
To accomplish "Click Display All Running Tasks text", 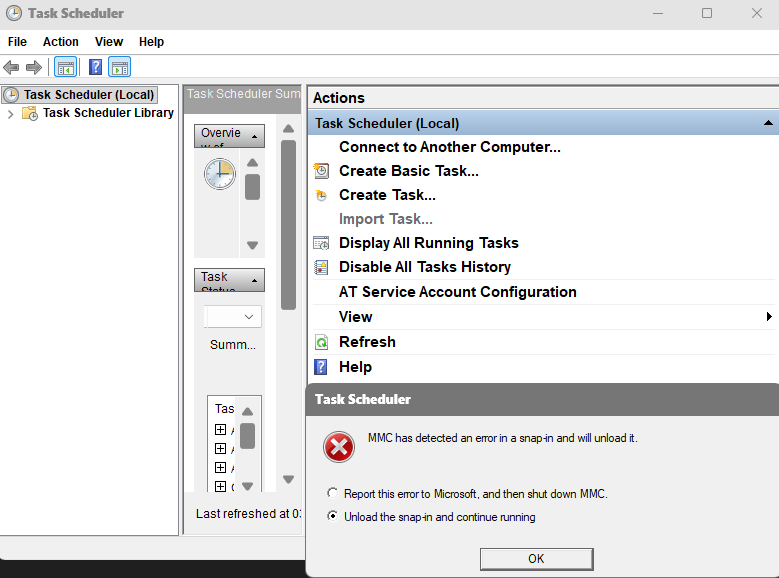I will point(429,243).
